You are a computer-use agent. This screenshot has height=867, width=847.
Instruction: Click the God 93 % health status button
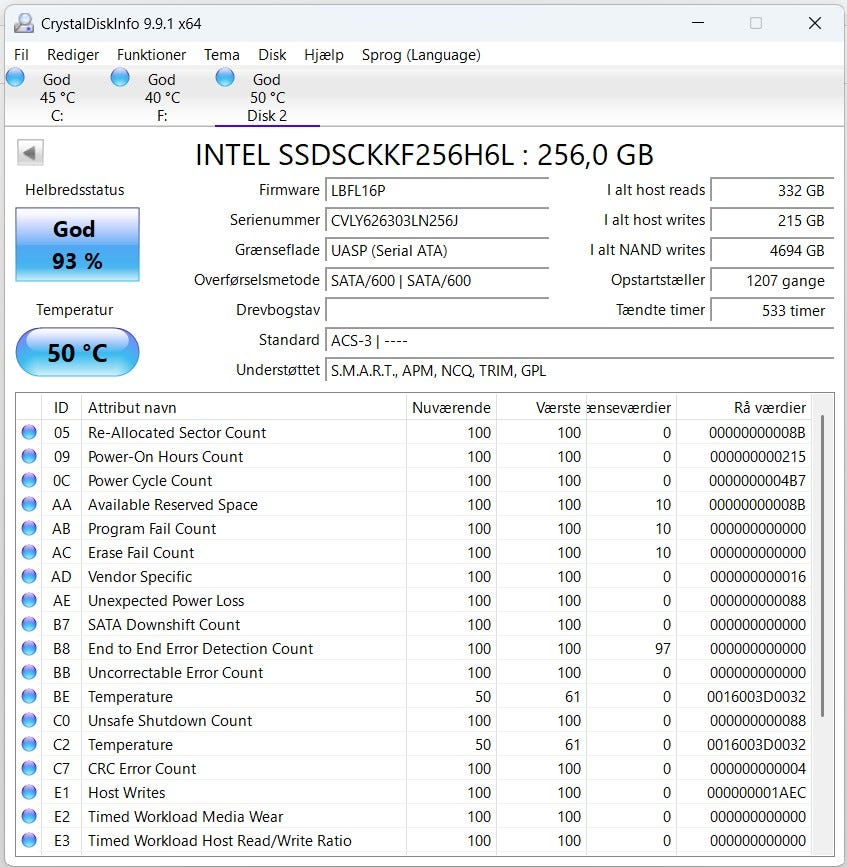[x=77, y=244]
